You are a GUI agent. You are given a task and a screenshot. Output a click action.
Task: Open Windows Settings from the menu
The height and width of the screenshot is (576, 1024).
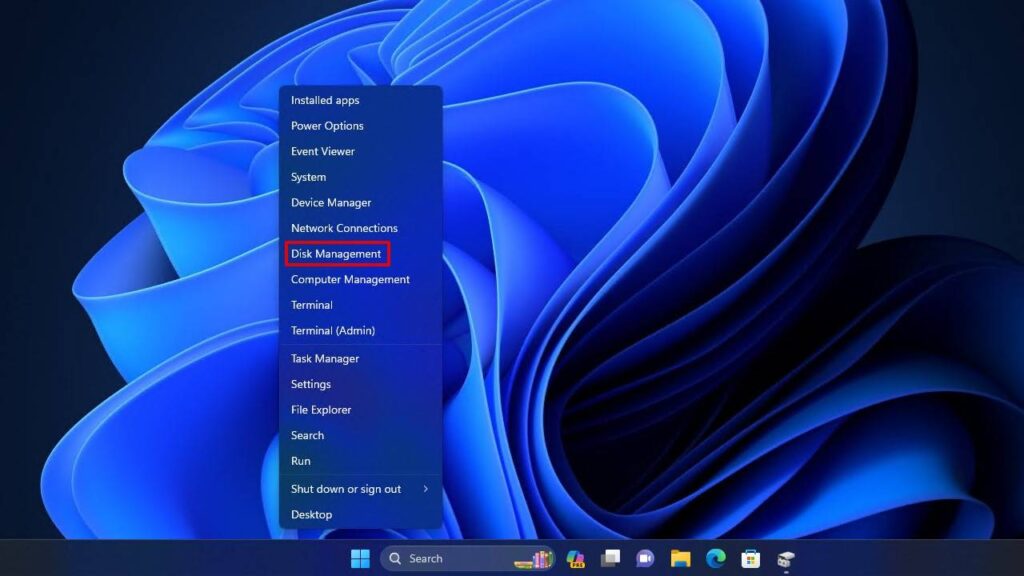310,384
